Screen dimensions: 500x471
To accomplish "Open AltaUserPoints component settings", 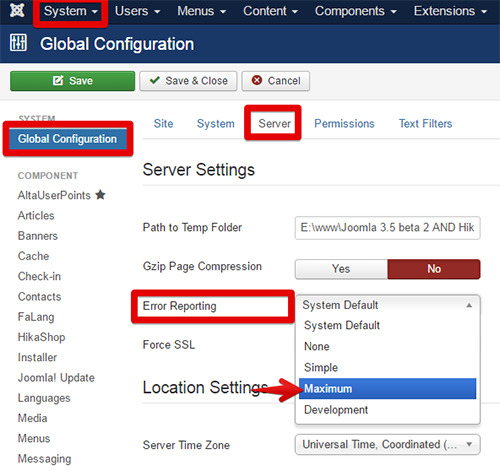I will (x=54, y=195).
